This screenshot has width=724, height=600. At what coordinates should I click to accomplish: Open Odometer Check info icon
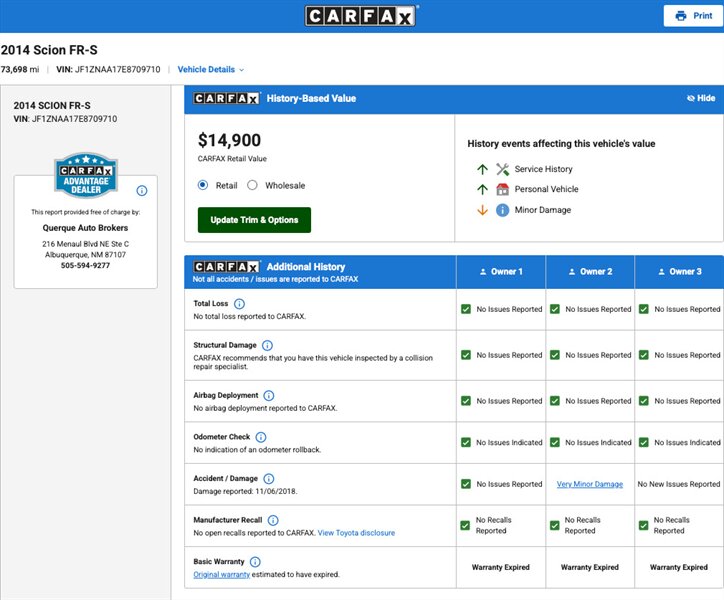pos(261,437)
